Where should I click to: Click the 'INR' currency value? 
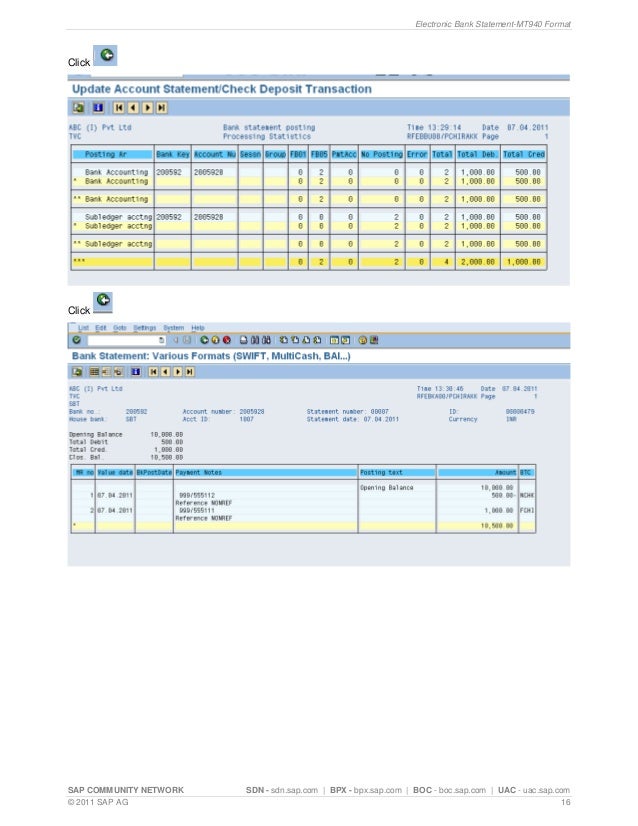tap(511, 419)
